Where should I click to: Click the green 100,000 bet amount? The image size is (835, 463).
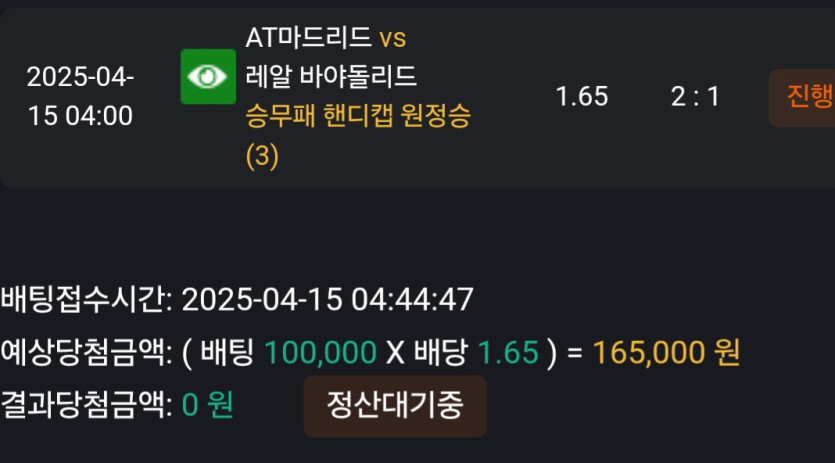click(x=321, y=353)
